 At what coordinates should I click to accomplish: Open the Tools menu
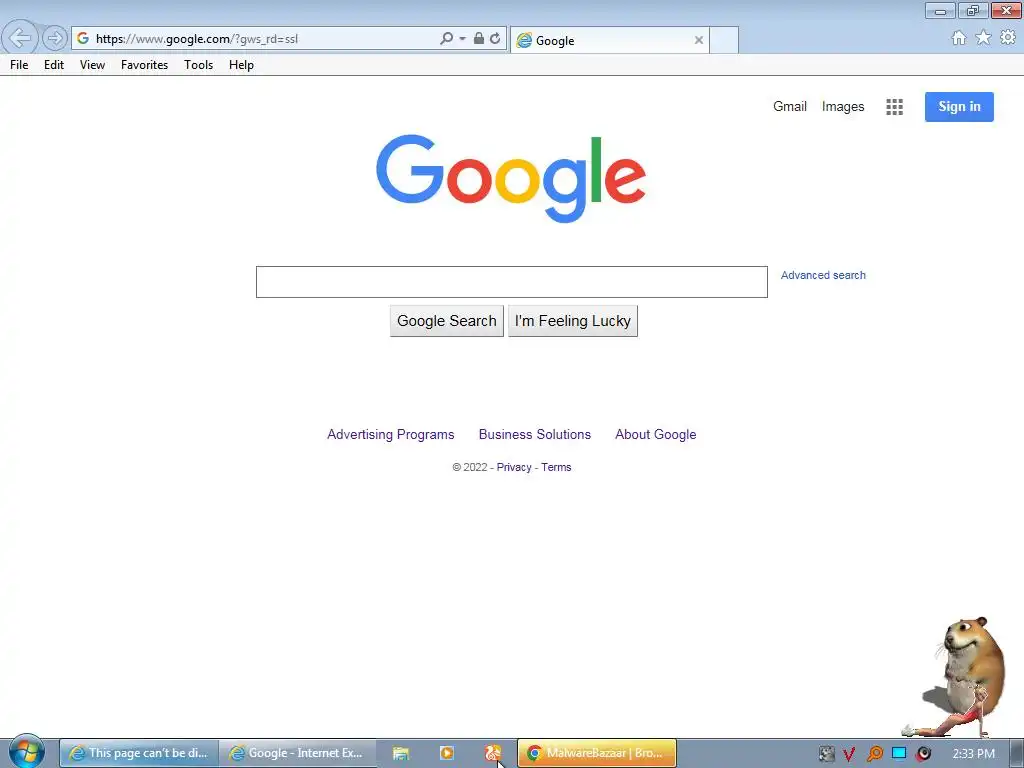(x=199, y=65)
